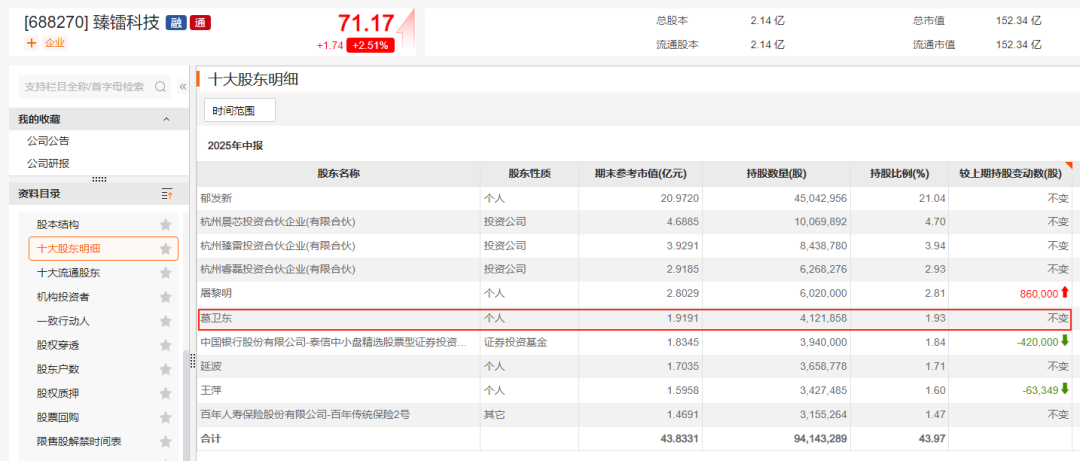The width and height of the screenshot is (1080, 461).
Task: Star the 股权穿透 item
Action: pyautogui.click(x=165, y=345)
